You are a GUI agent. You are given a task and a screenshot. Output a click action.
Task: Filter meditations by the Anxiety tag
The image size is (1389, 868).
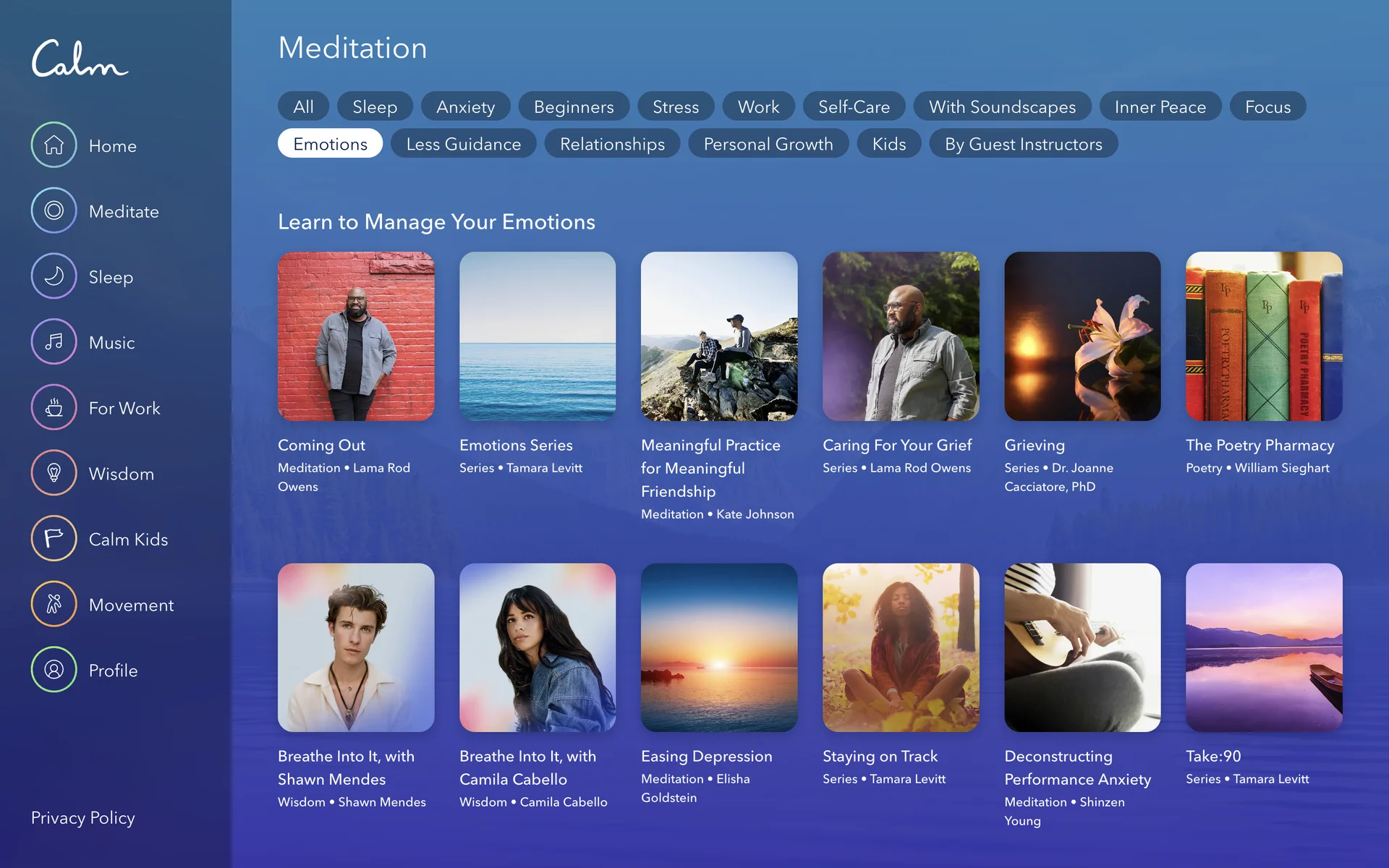[x=466, y=106]
